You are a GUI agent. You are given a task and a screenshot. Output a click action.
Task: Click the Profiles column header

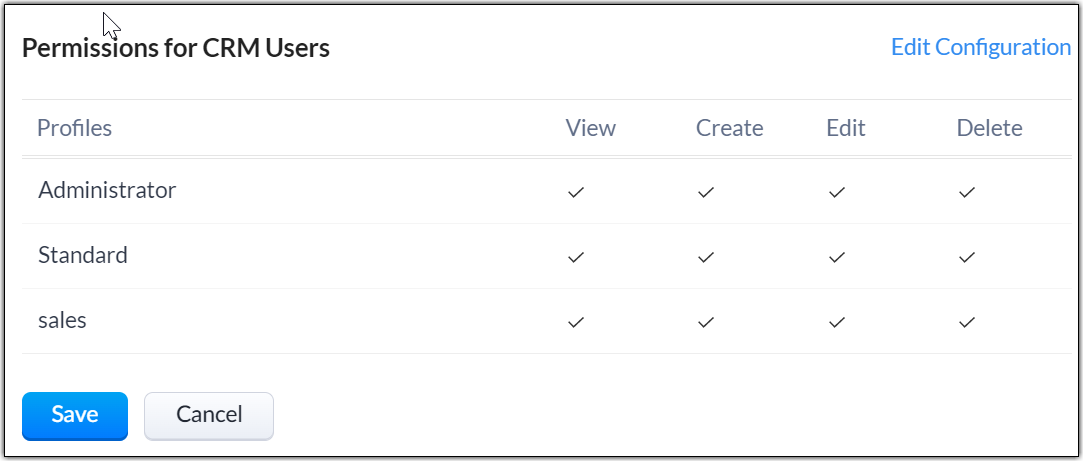pos(74,128)
